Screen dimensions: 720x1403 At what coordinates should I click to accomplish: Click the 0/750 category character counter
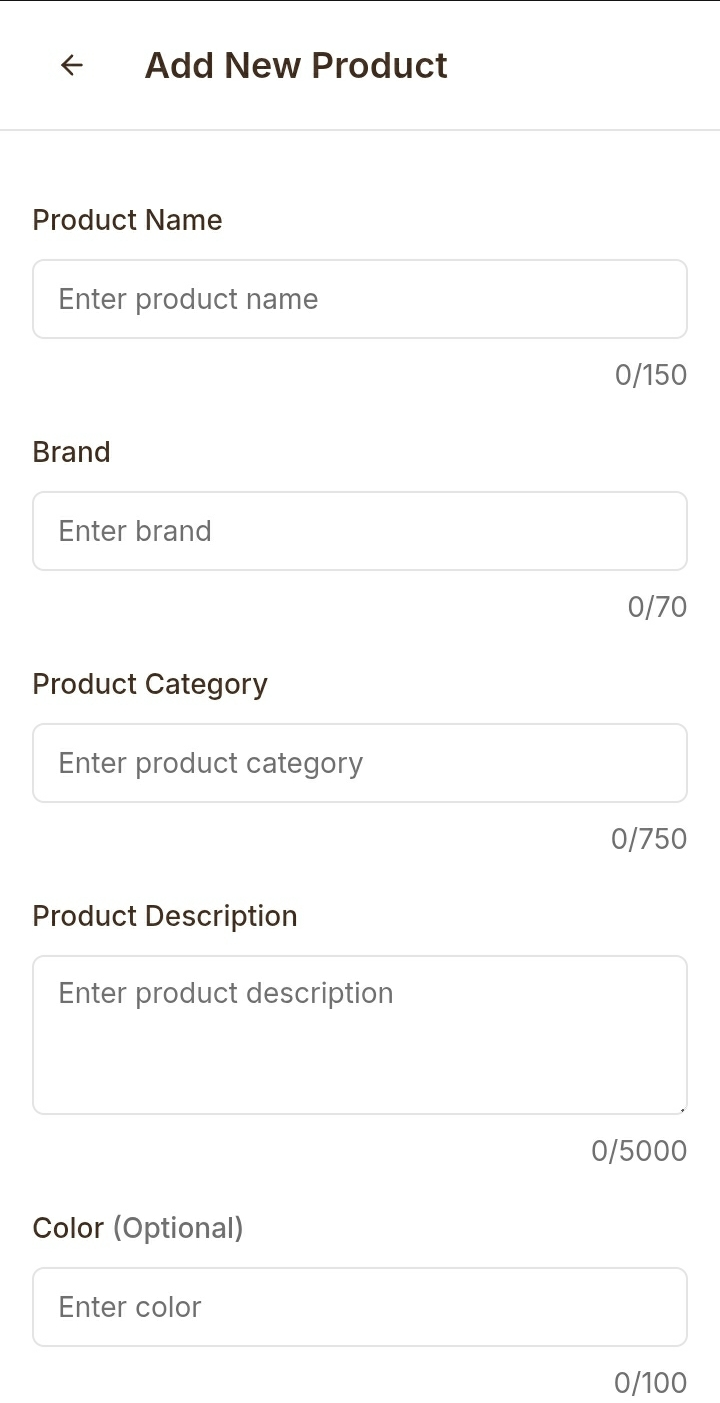649,839
